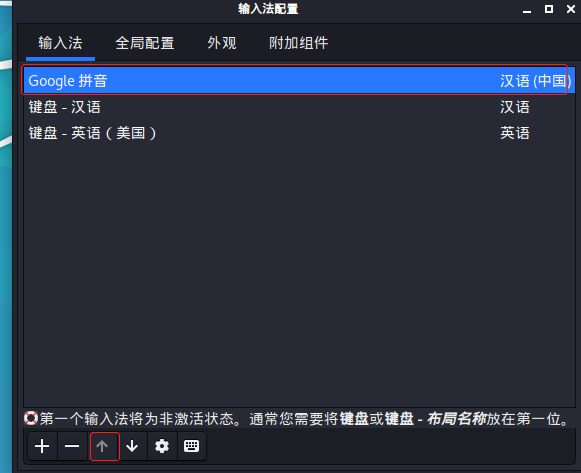Remove selected input method with minus icon
Image resolution: width=581 pixels, height=473 pixels.
click(72, 446)
